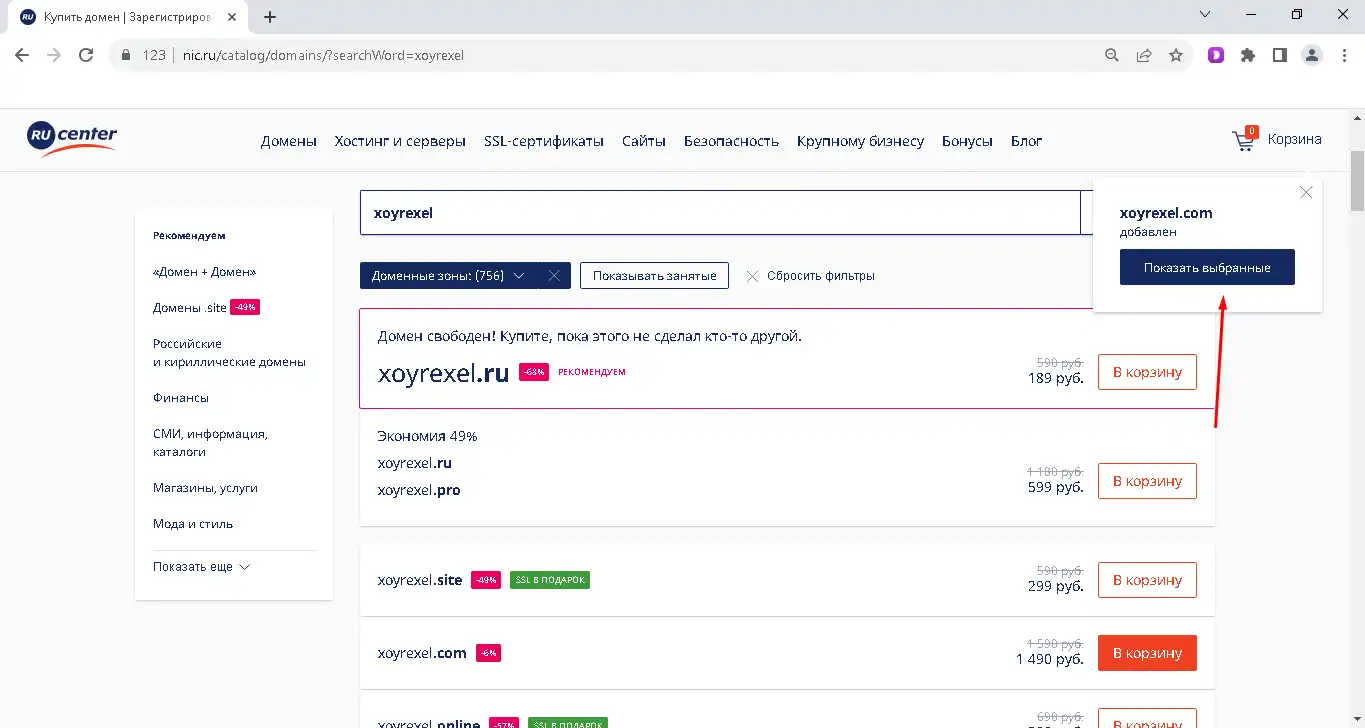
Task: Click the РЕКОМЕНДУЕМ label beside xoyrexel.ru
Action: [x=592, y=372]
